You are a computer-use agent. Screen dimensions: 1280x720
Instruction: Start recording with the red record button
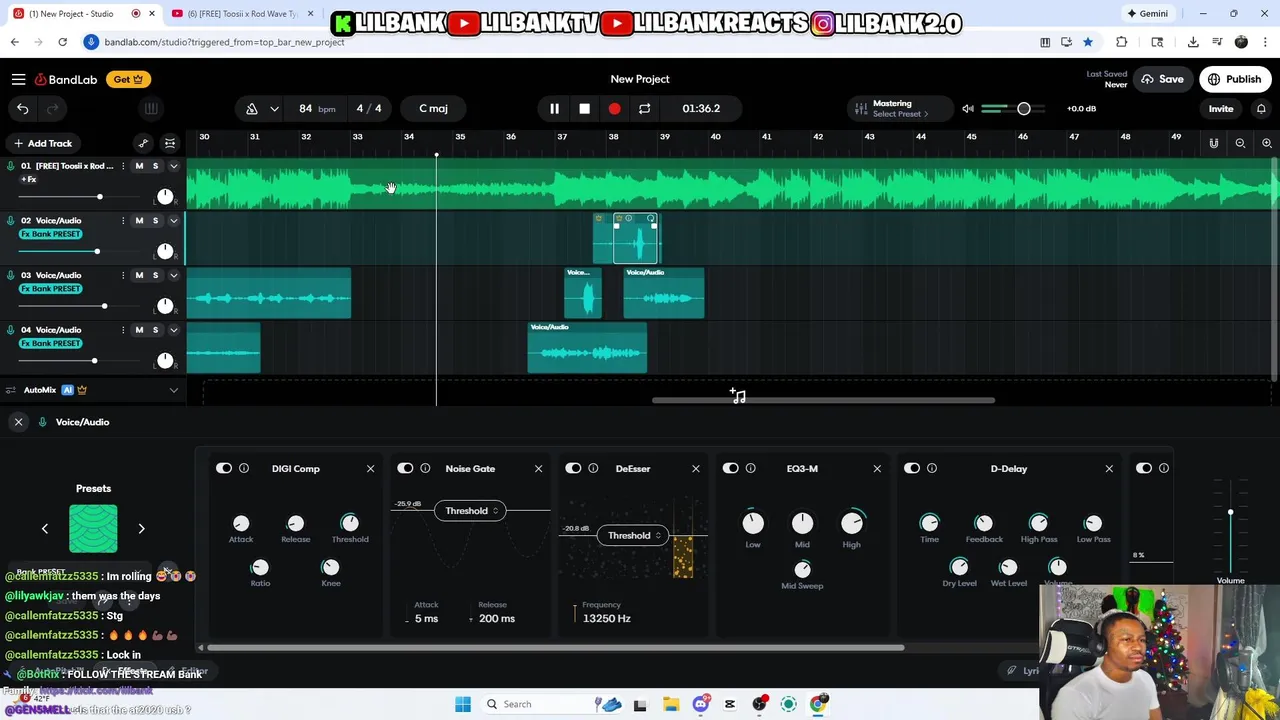click(x=614, y=108)
